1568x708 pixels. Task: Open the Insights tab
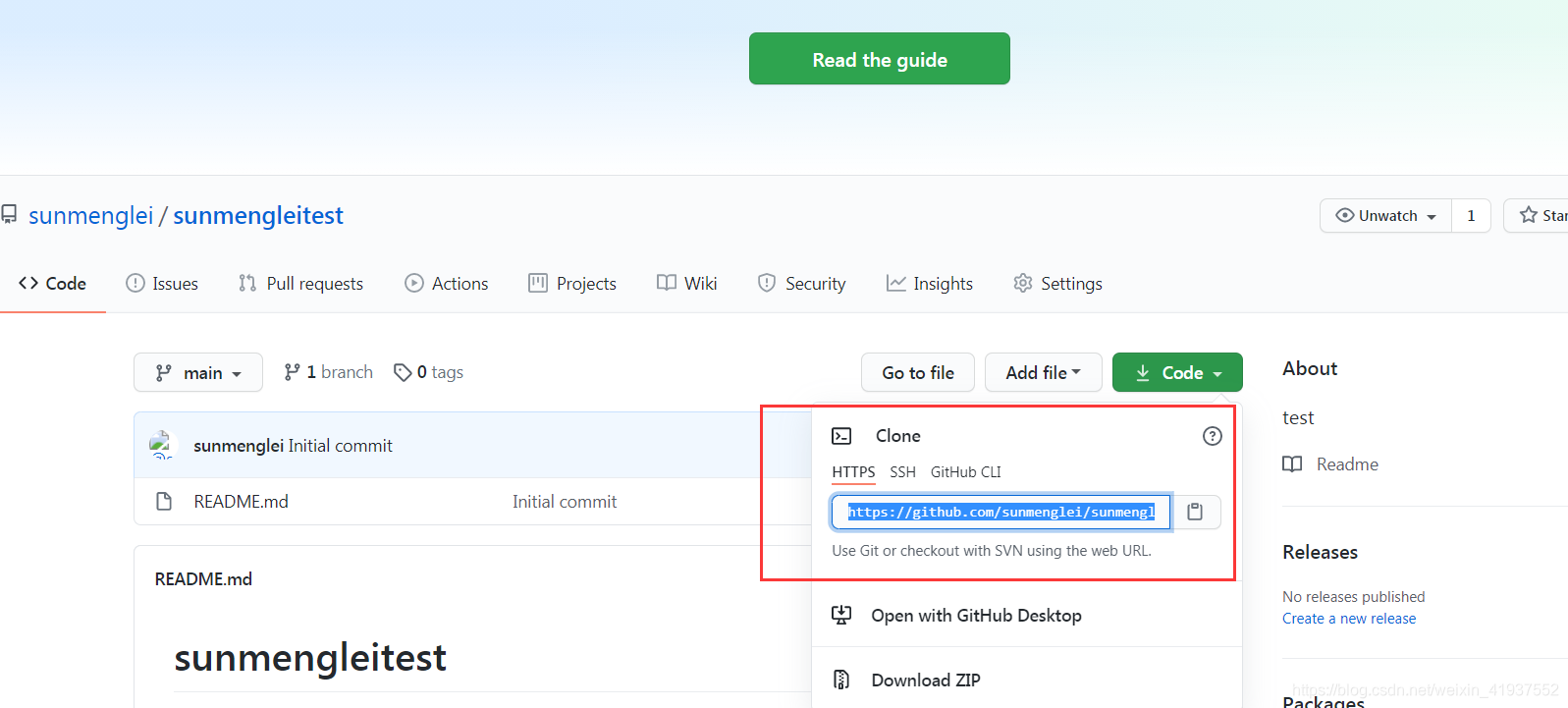[930, 283]
